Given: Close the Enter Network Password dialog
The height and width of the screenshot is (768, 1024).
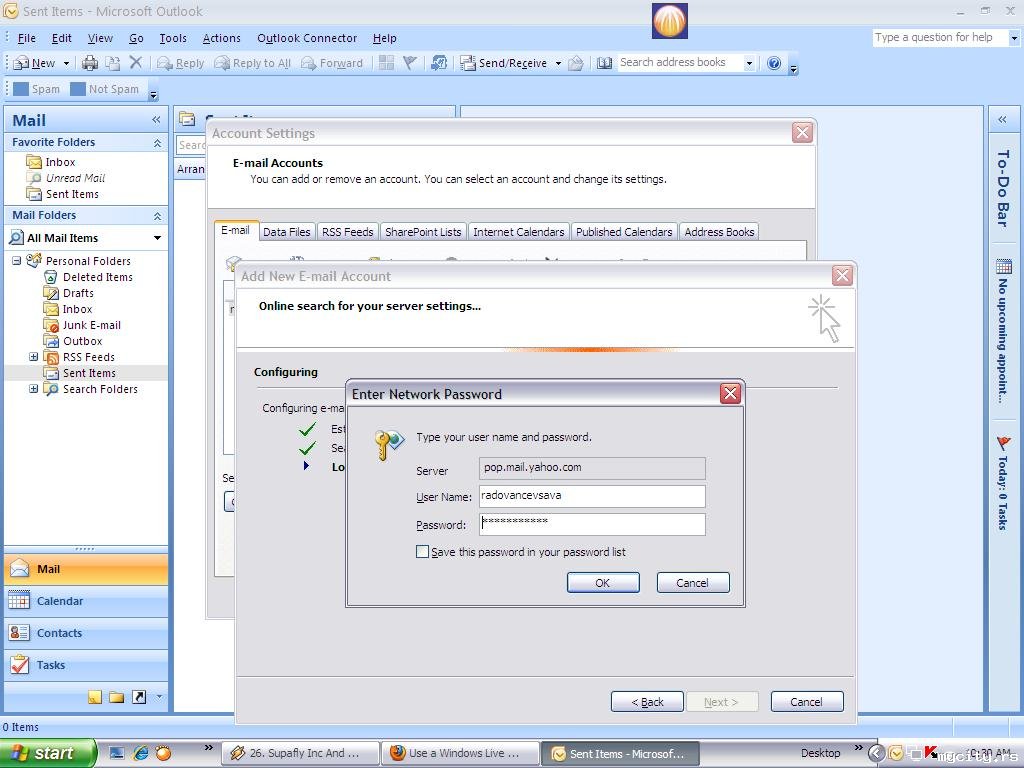Looking at the screenshot, I should pos(730,393).
